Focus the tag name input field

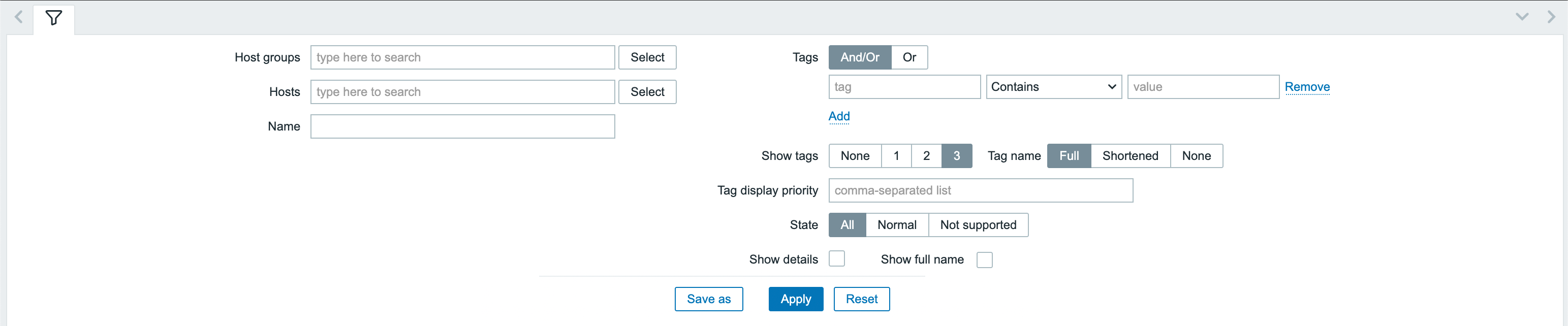coord(904,87)
